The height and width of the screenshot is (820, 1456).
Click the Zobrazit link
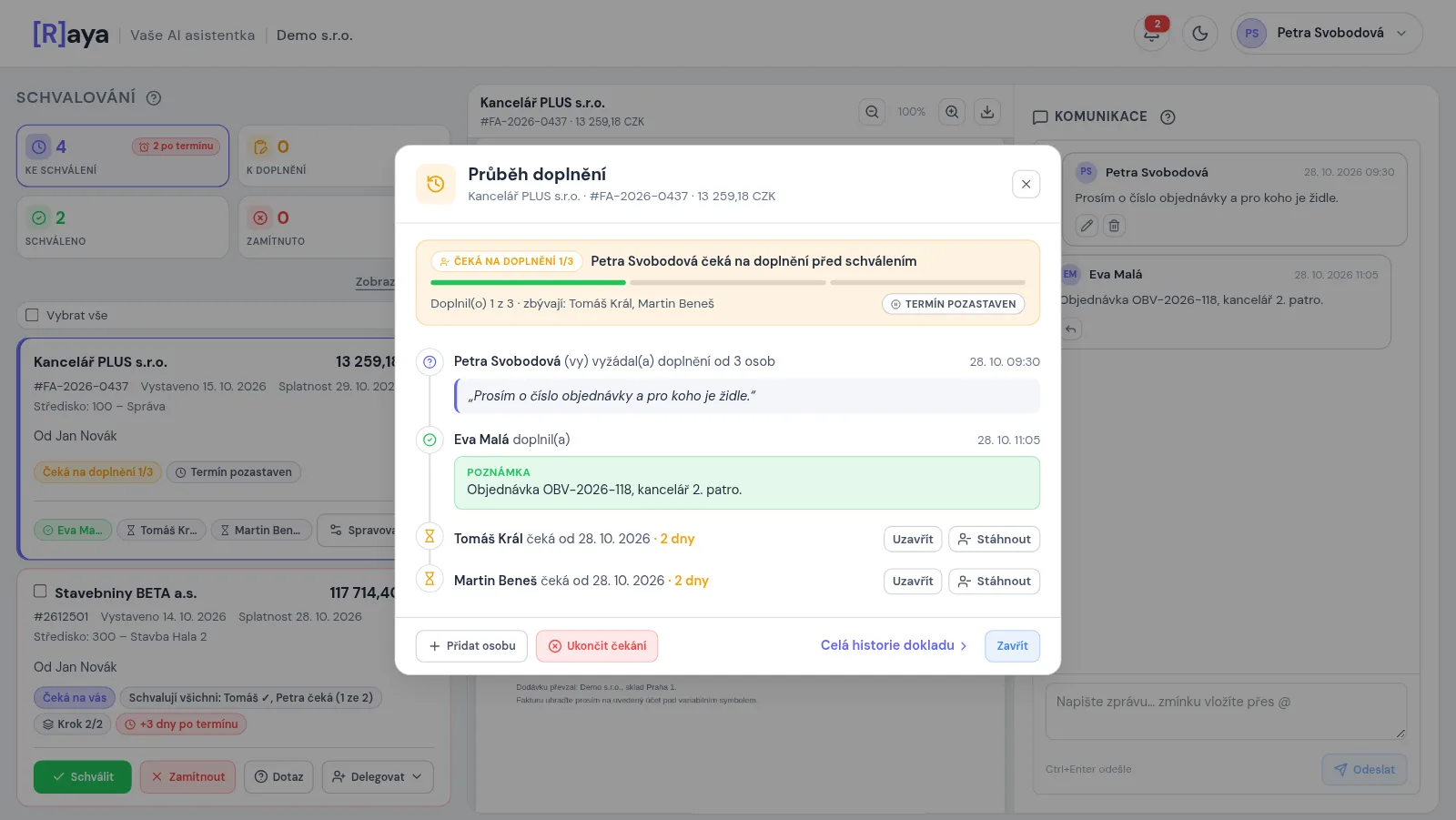(375, 282)
